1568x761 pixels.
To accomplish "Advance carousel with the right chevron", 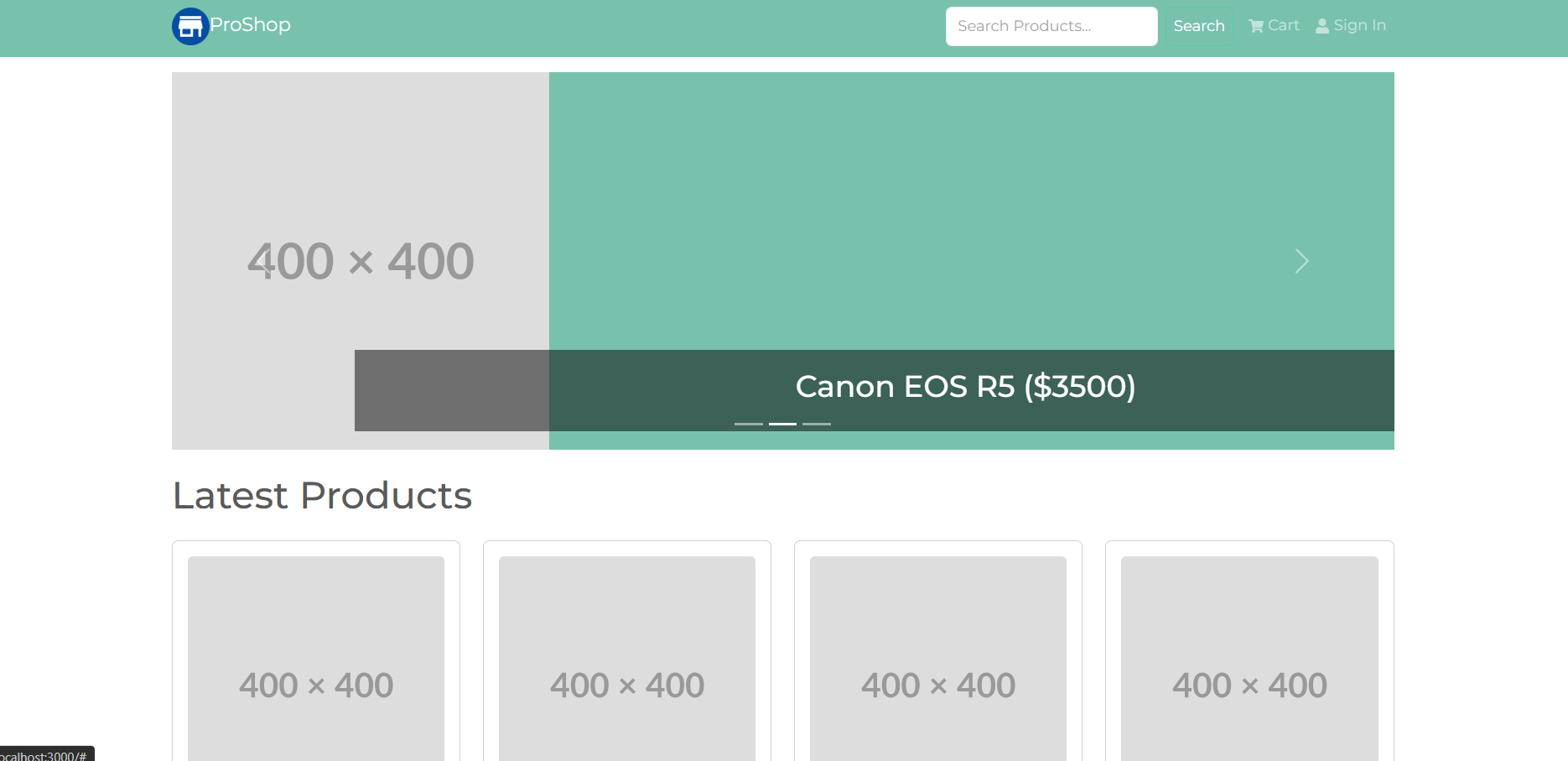I will [x=1301, y=261].
